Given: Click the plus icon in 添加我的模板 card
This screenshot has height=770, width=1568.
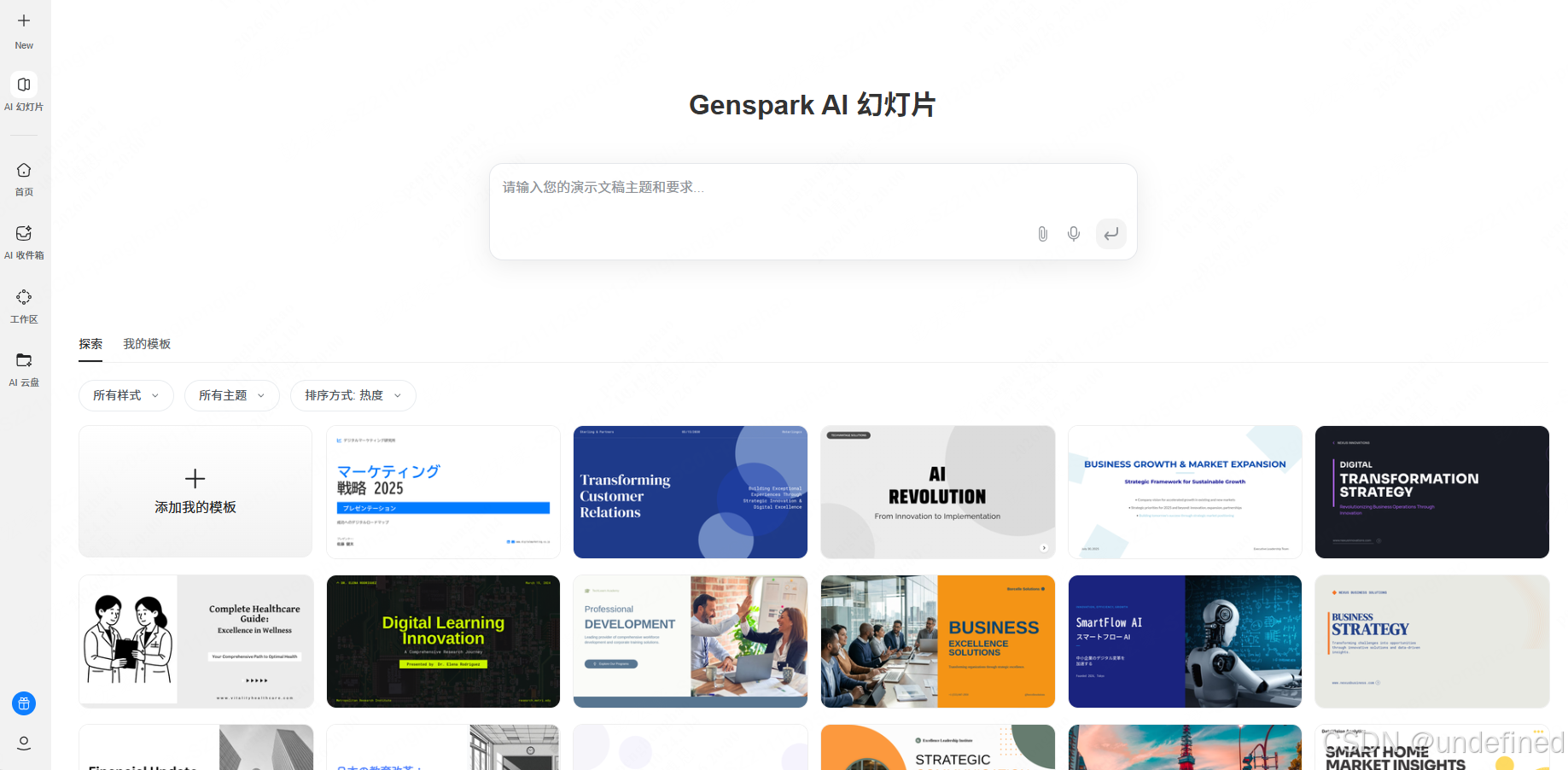Looking at the screenshot, I should point(195,478).
